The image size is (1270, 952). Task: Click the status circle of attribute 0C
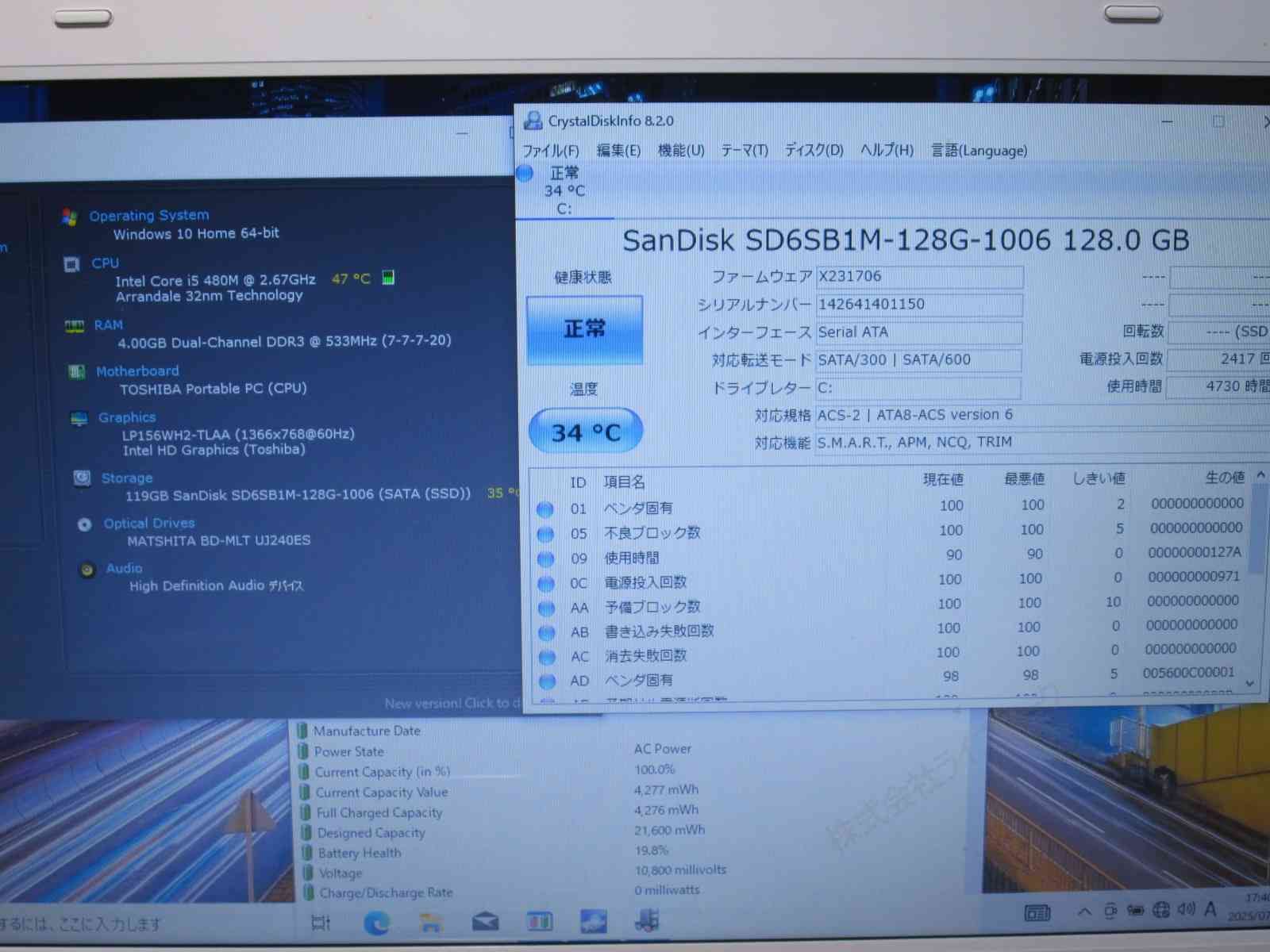click(546, 584)
